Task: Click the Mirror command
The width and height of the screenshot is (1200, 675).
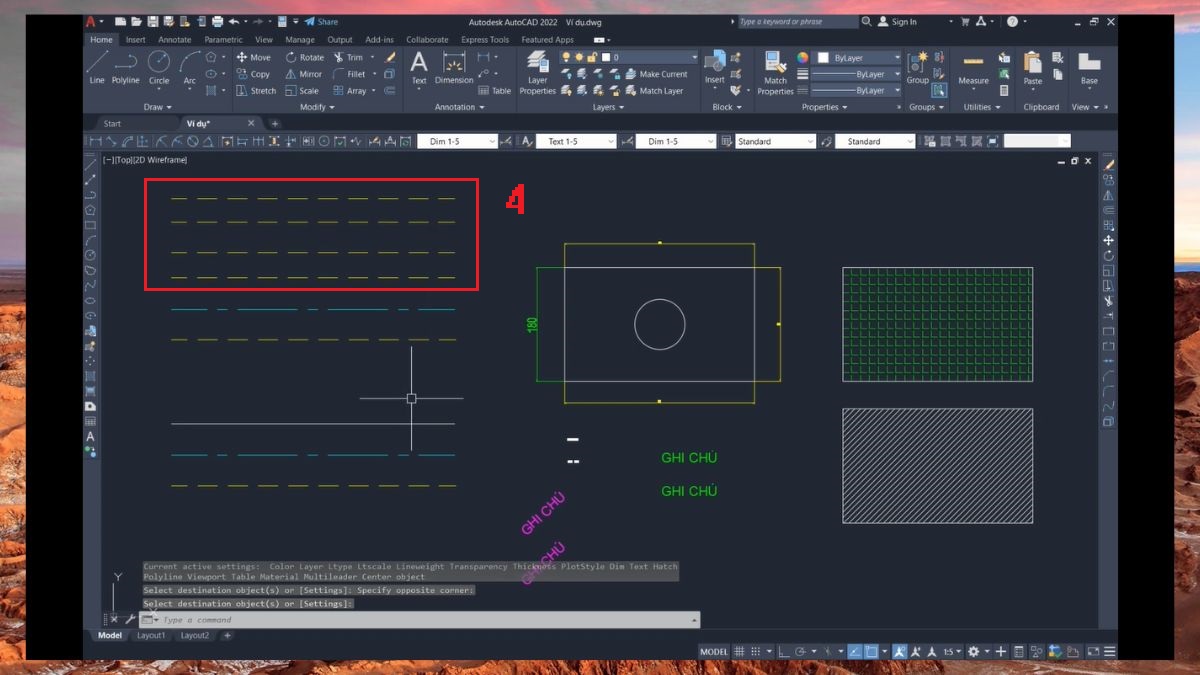Action: point(304,74)
